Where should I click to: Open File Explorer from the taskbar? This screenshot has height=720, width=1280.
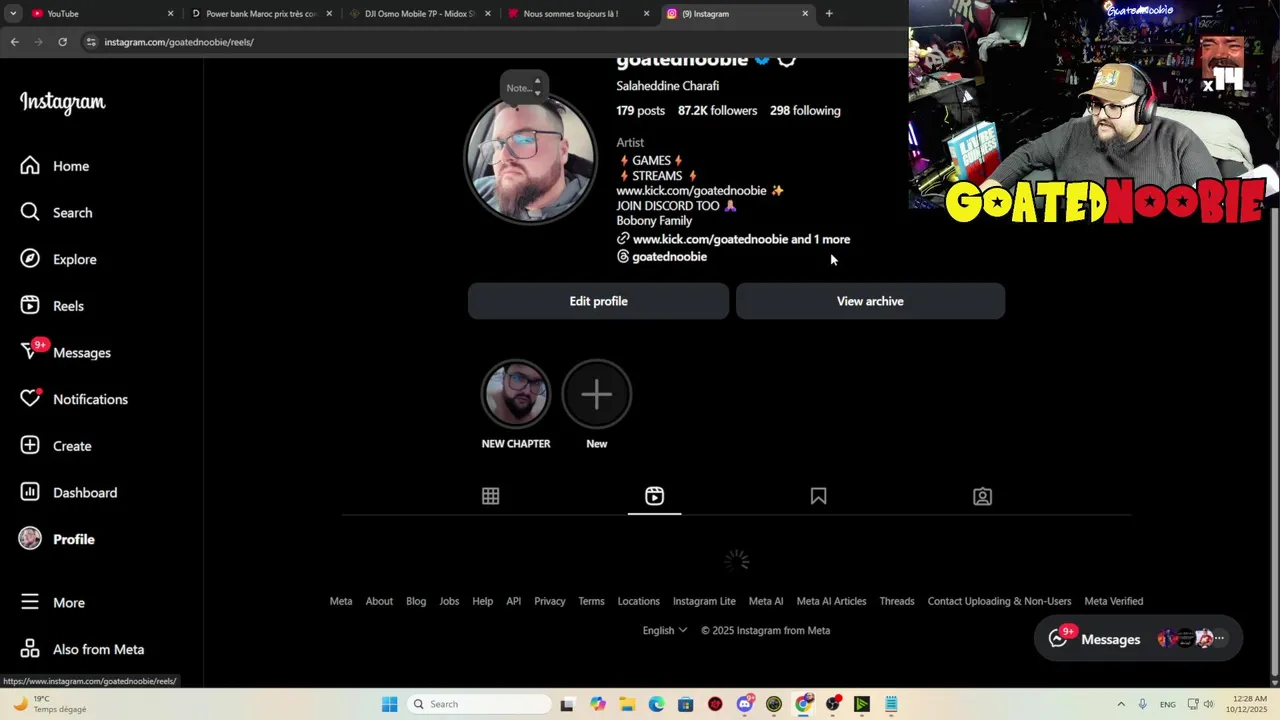627,704
